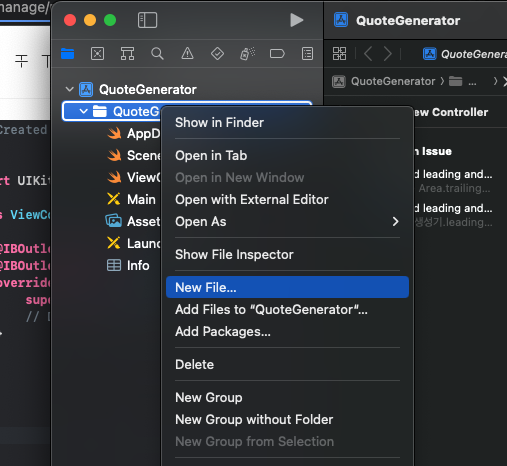Open the Main storyboard file

131,200
